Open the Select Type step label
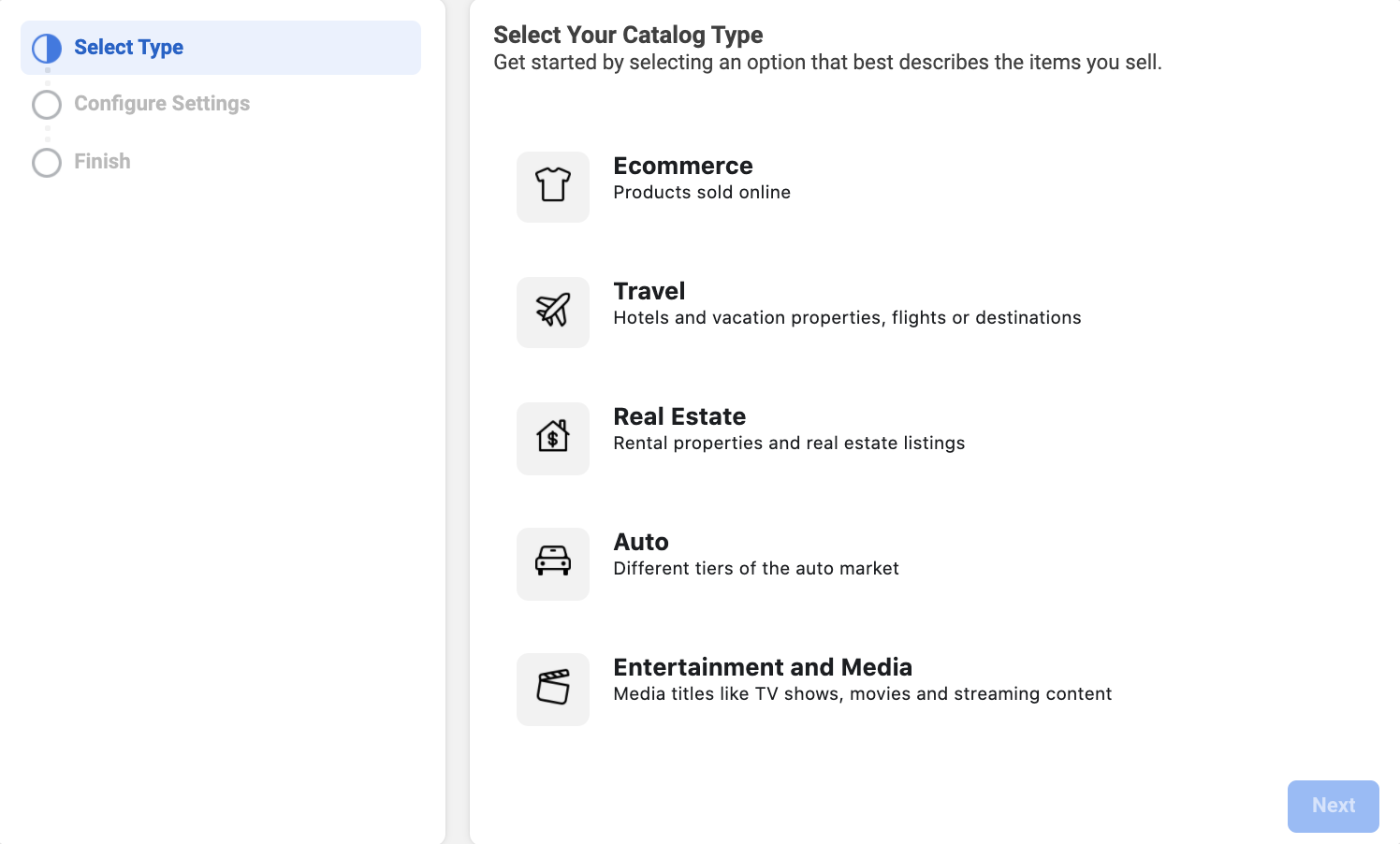Screen dimensions: 1400x844 click(x=128, y=48)
